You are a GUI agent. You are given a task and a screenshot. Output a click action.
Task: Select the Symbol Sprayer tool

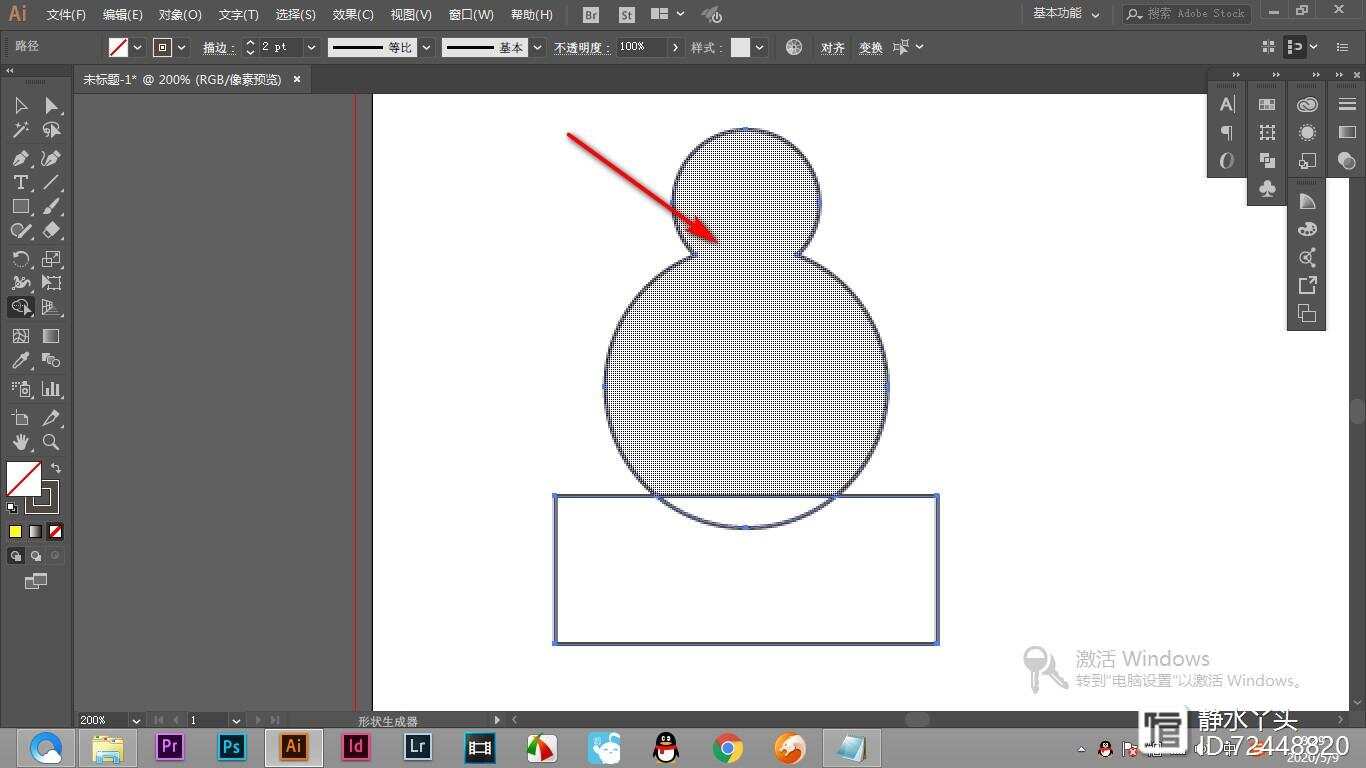pos(20,389)
